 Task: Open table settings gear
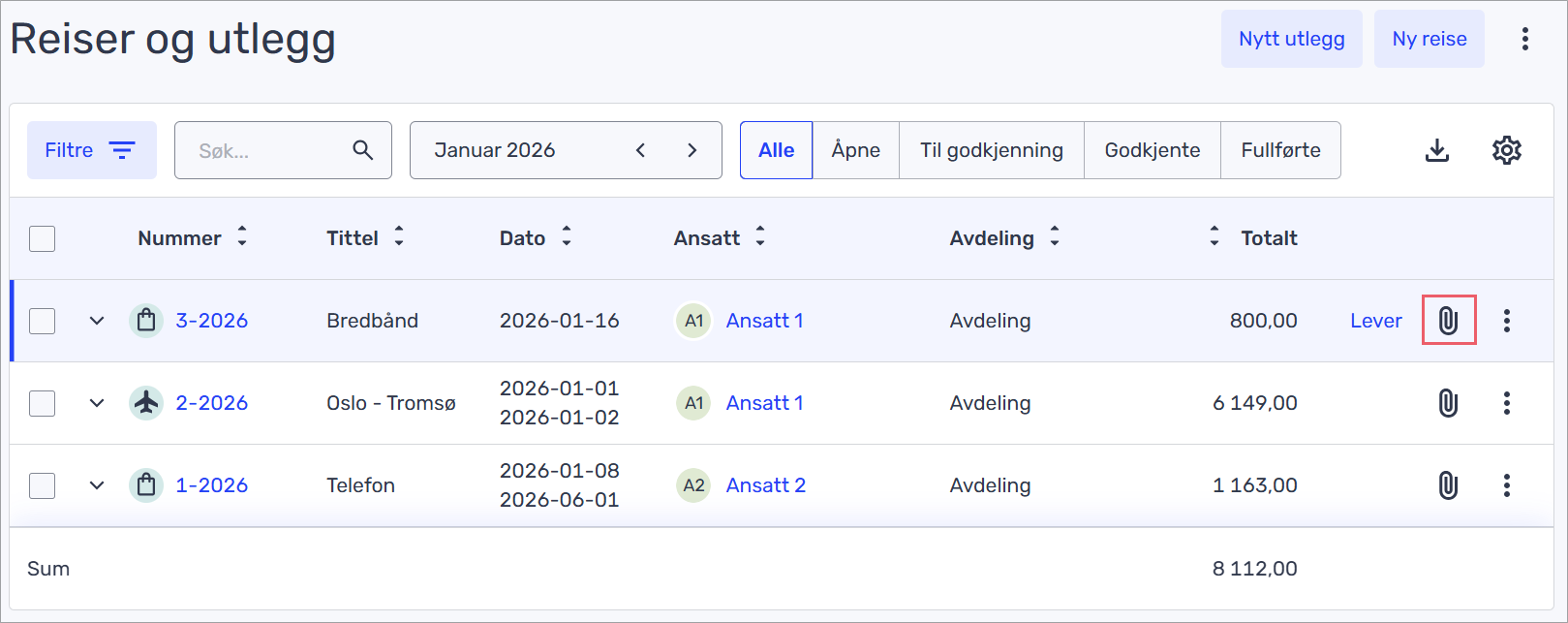pyautogui.click(x=1506, y=150)
